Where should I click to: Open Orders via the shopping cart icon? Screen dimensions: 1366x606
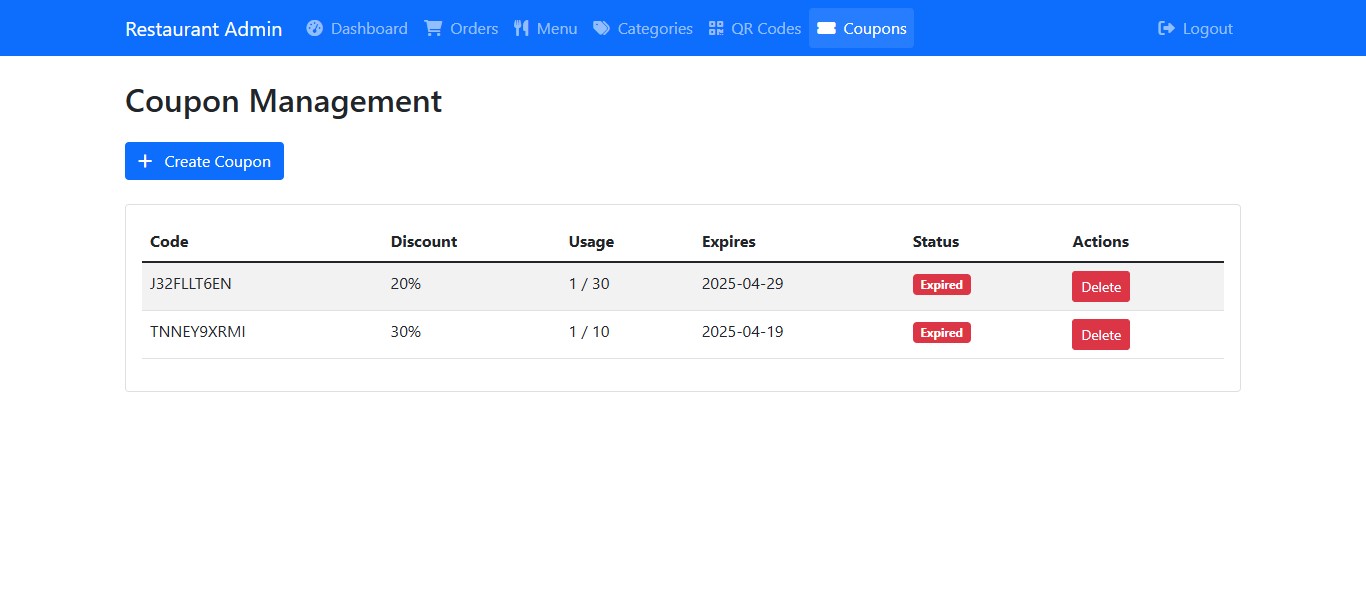433,28
